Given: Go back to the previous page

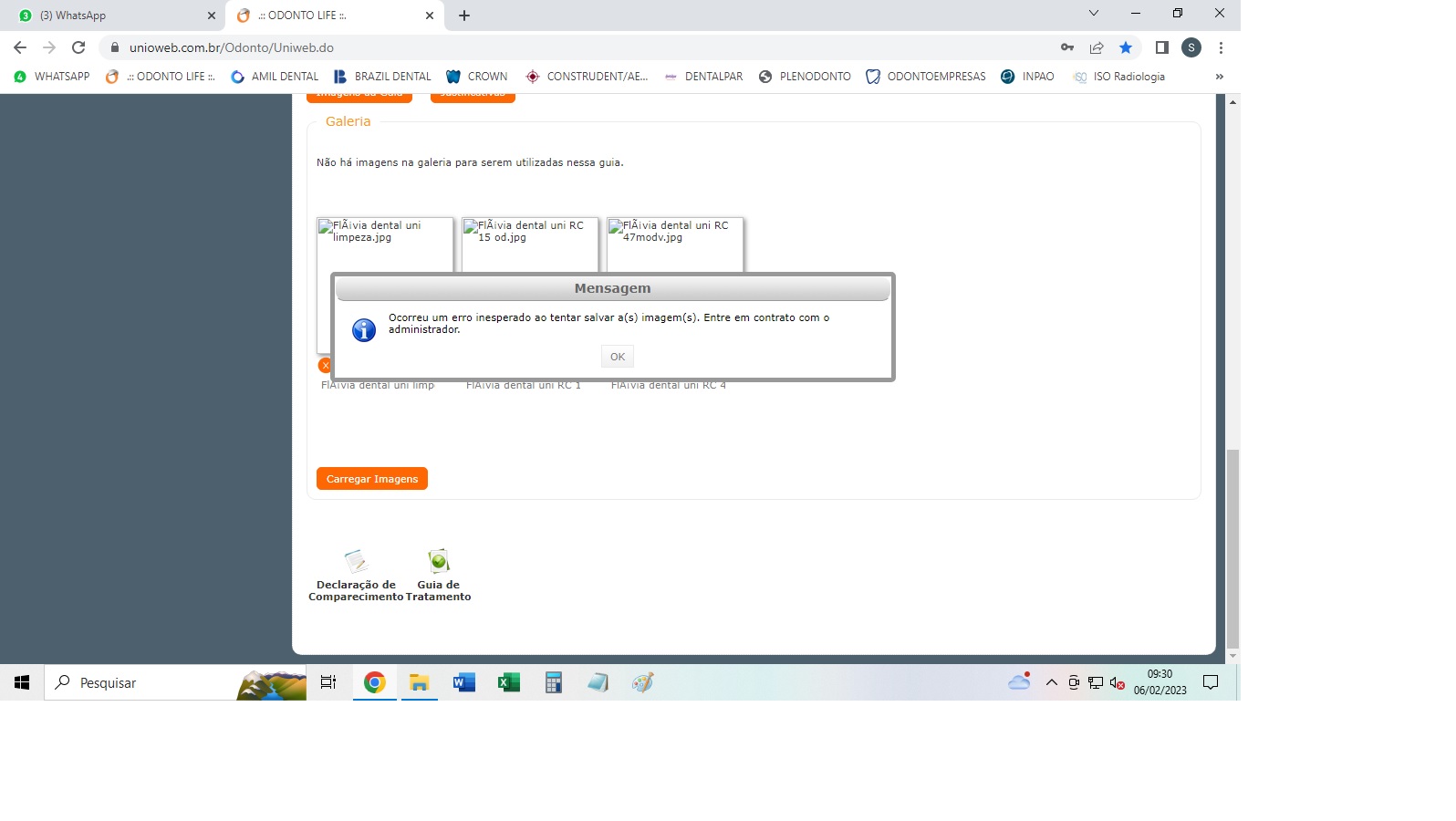Looking at the screenshot, I should (x=20, y=47).
